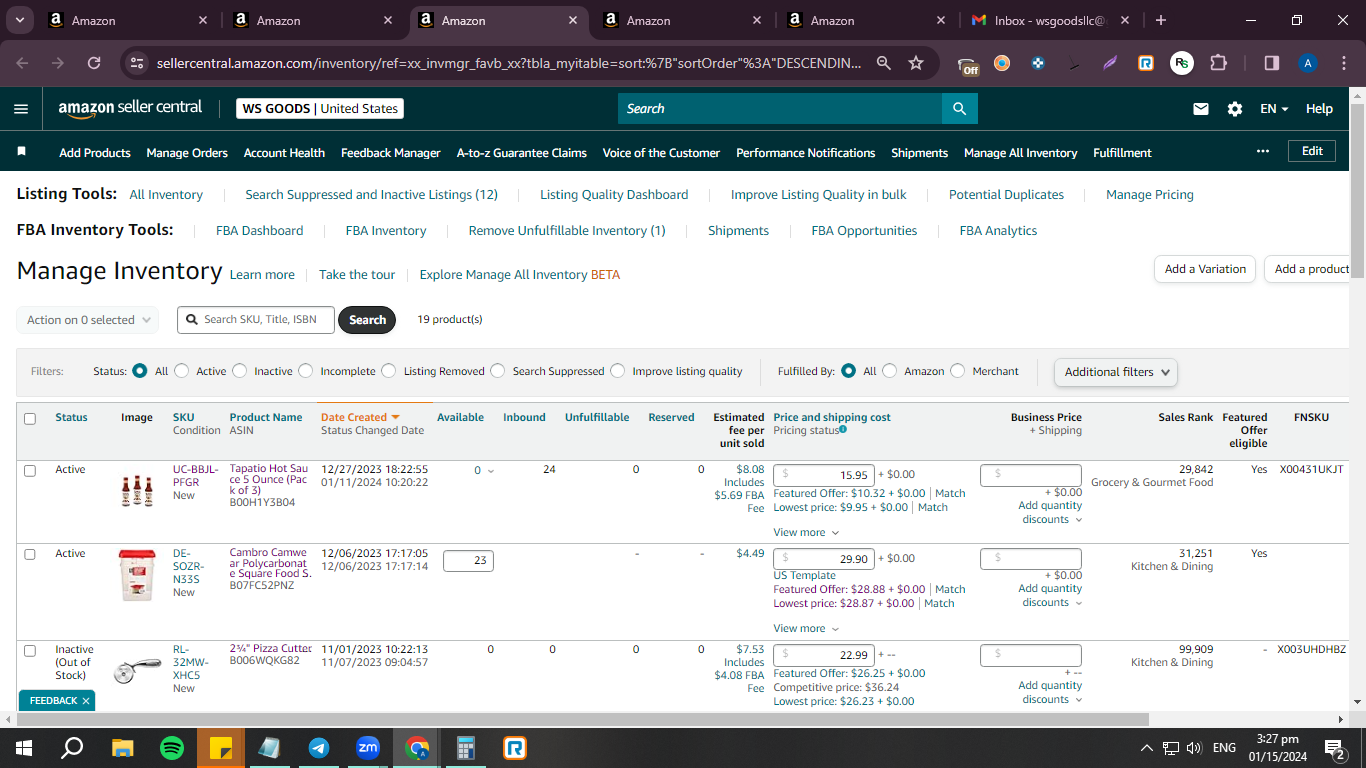Image resolution: width=1366 pixels, height=768 pixels.
Task: Expand the Additional filters dropdown
Action: (1116, 372)
